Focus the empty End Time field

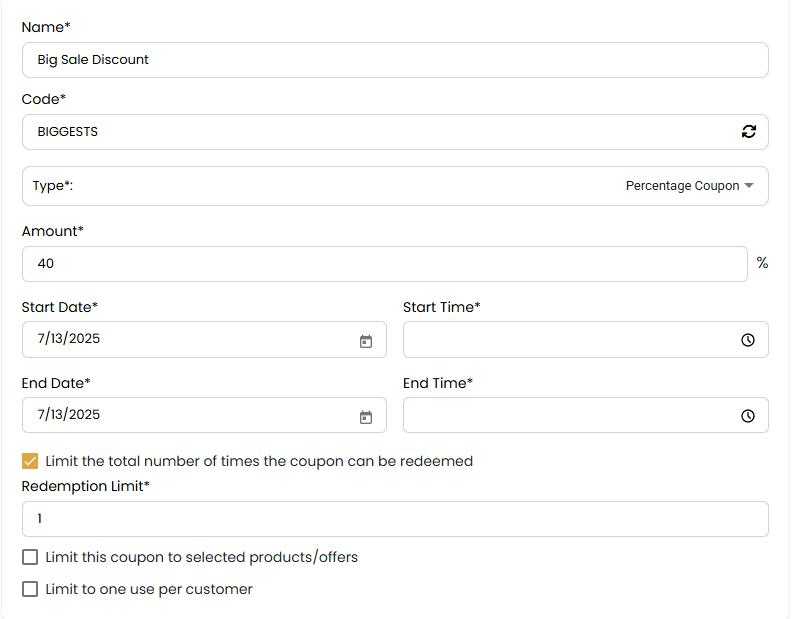[x=570, y=416]
